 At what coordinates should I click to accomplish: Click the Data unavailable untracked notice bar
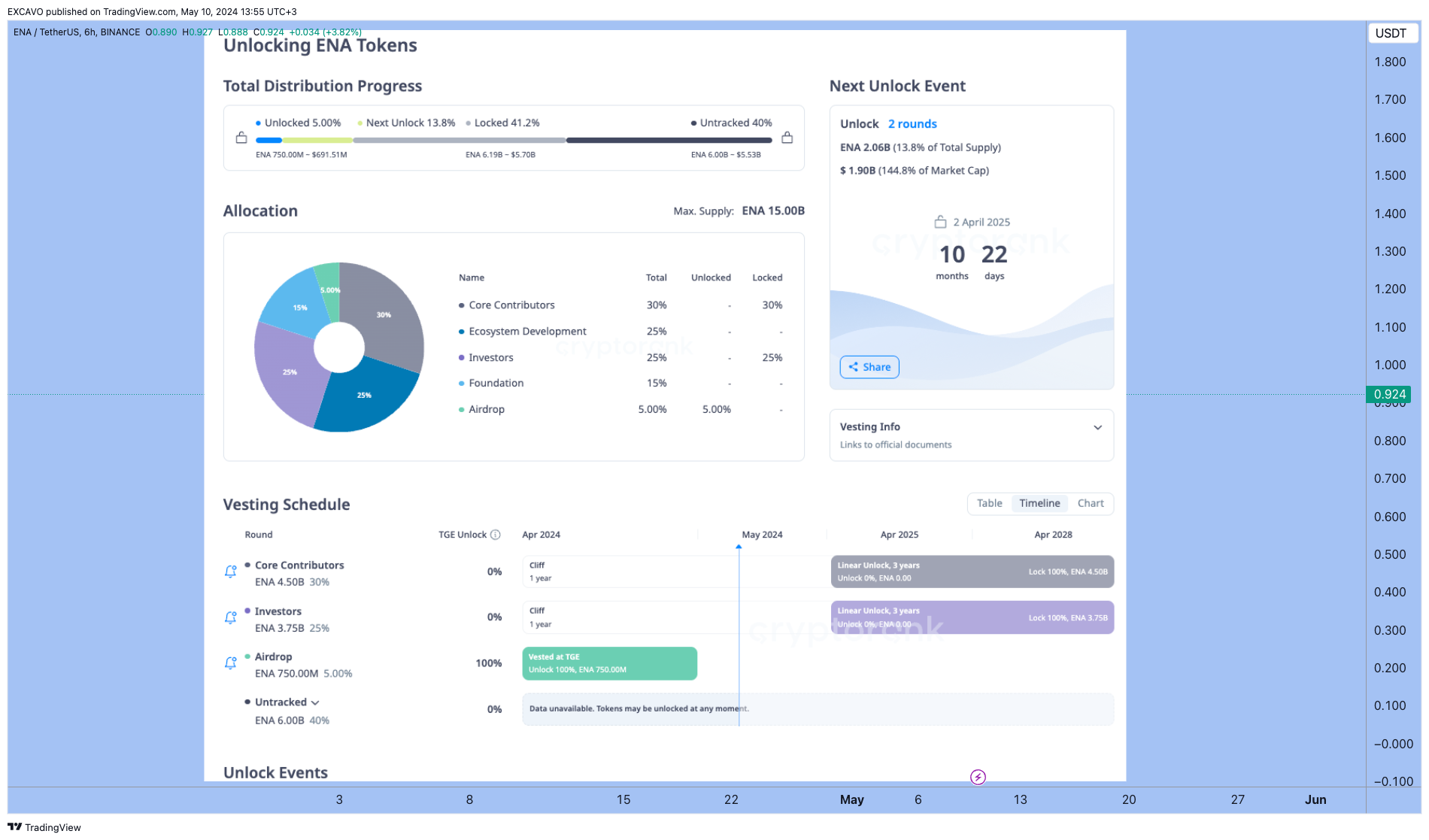(x=818, y=709)
